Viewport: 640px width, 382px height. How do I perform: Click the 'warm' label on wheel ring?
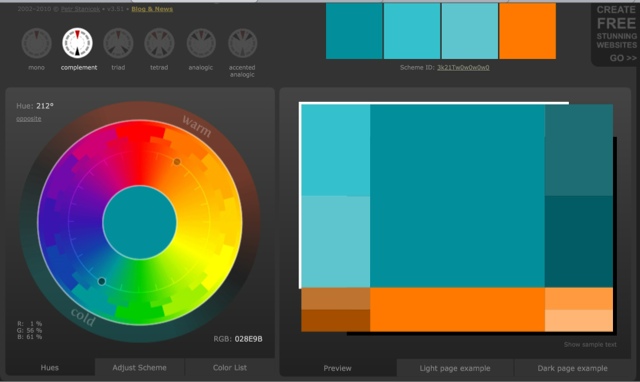point(197,126)
